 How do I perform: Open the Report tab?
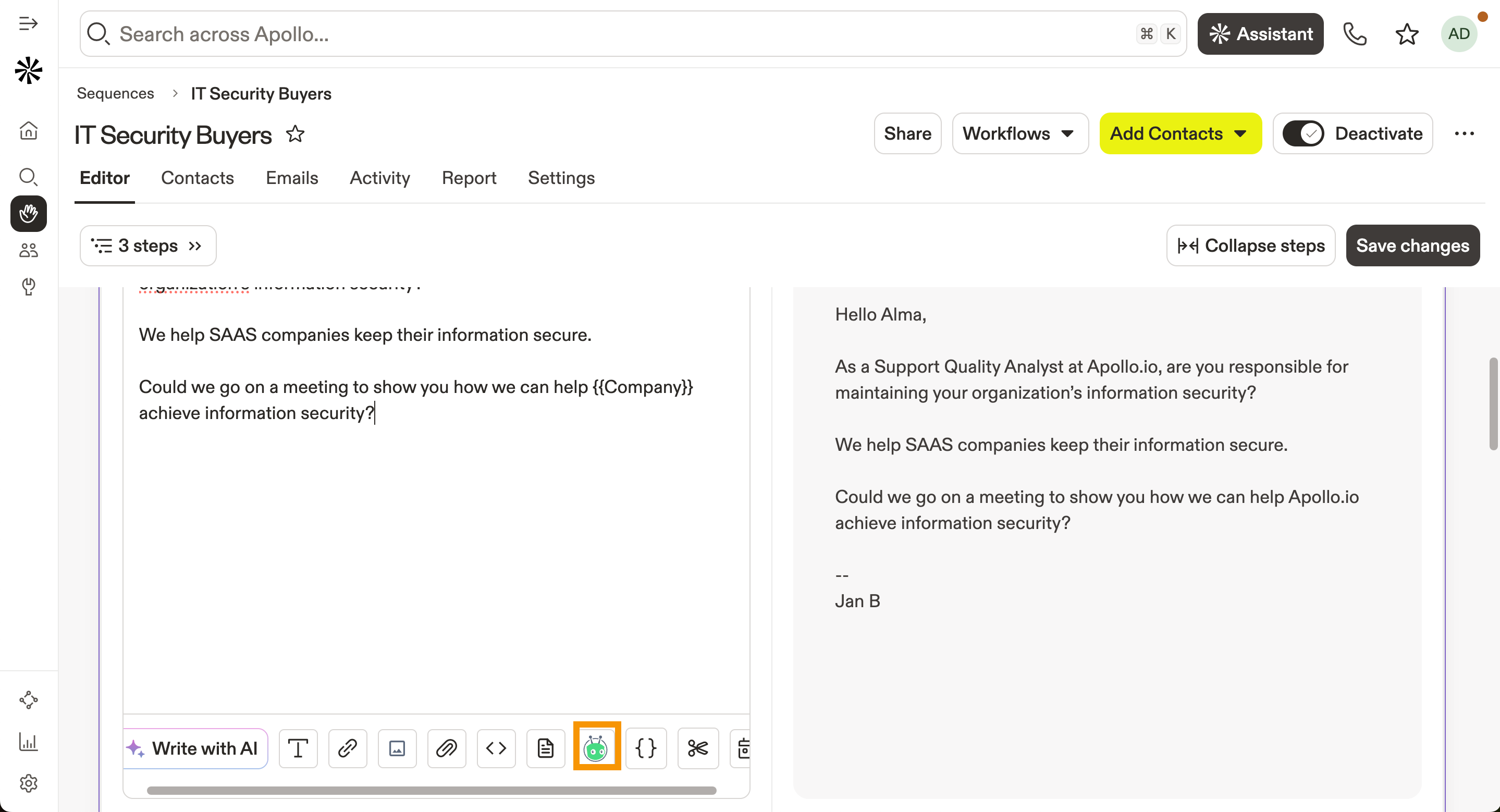(x=468, y=178)
